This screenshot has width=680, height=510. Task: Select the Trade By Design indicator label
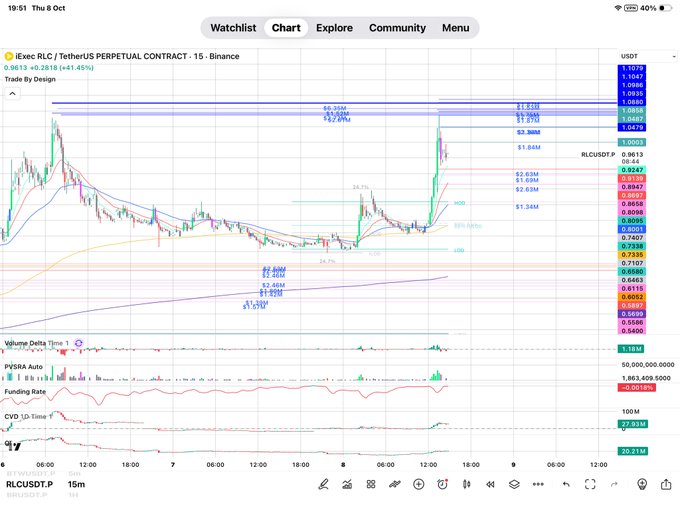click(x=30, y=79)
